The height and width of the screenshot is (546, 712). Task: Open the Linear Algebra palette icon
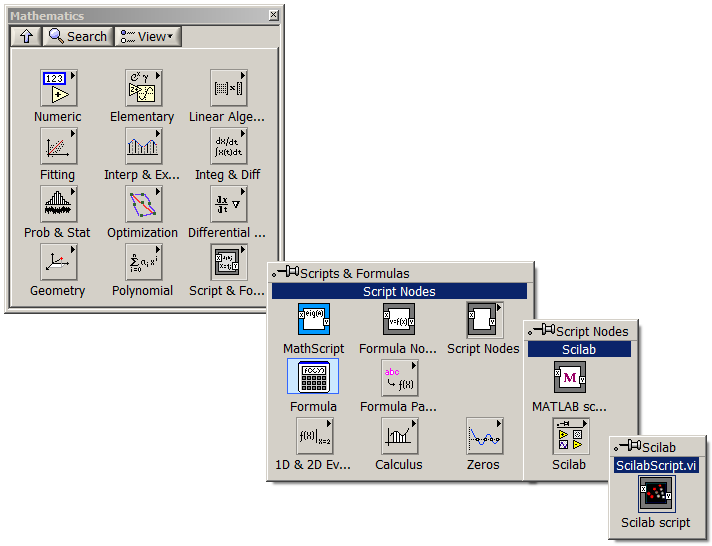click(x=228, y=88)
